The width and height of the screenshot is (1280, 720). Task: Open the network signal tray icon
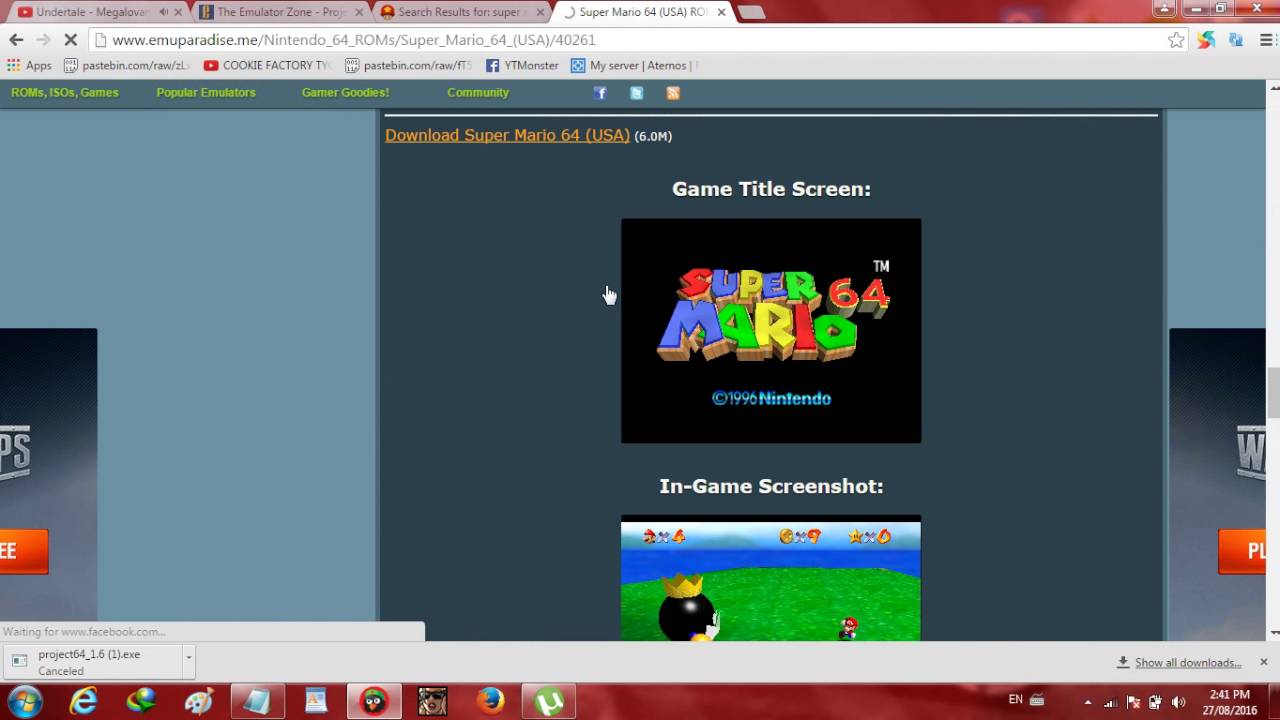click(1111, 701)
